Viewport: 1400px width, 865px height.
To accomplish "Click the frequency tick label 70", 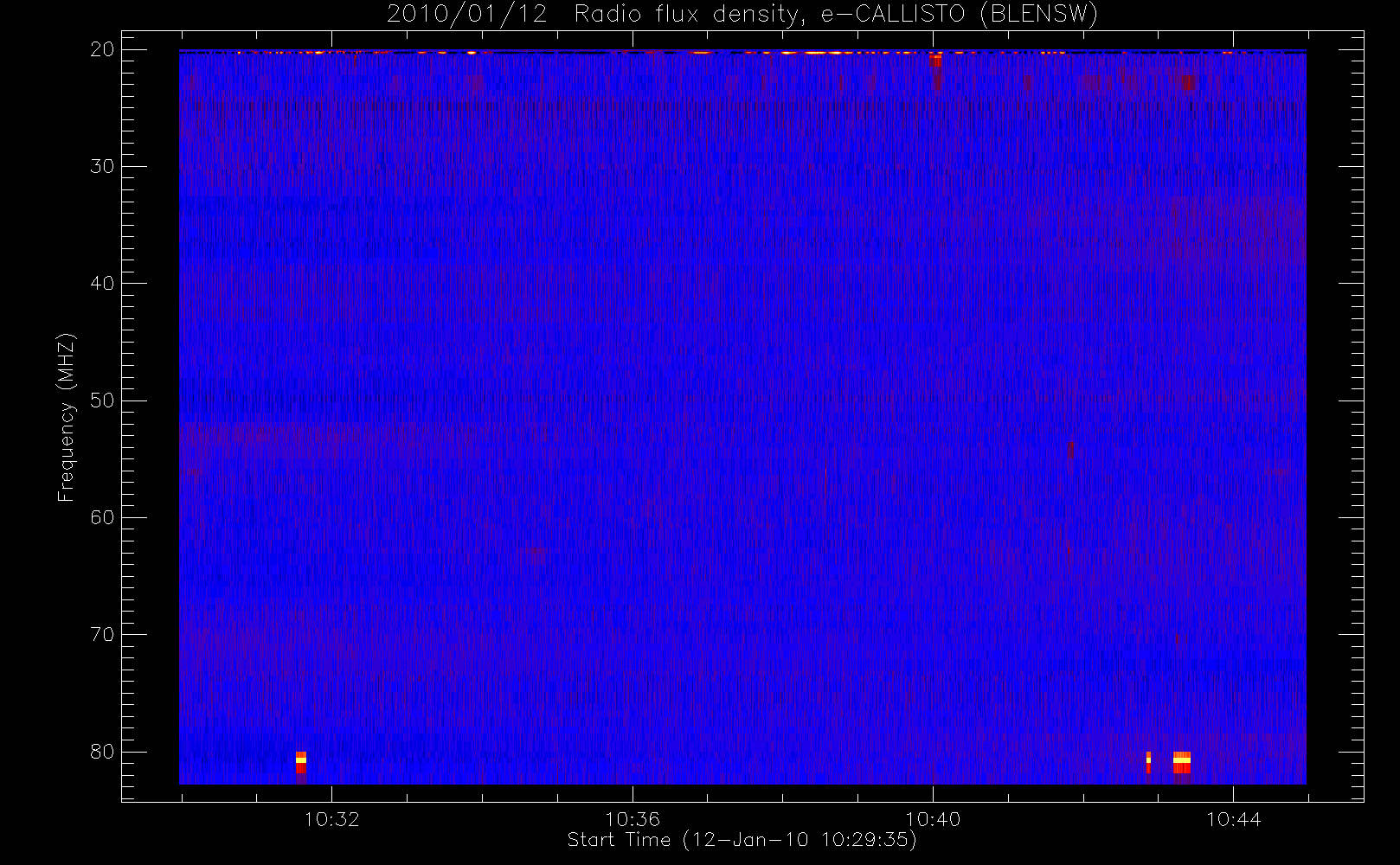I will click(102, 634).
